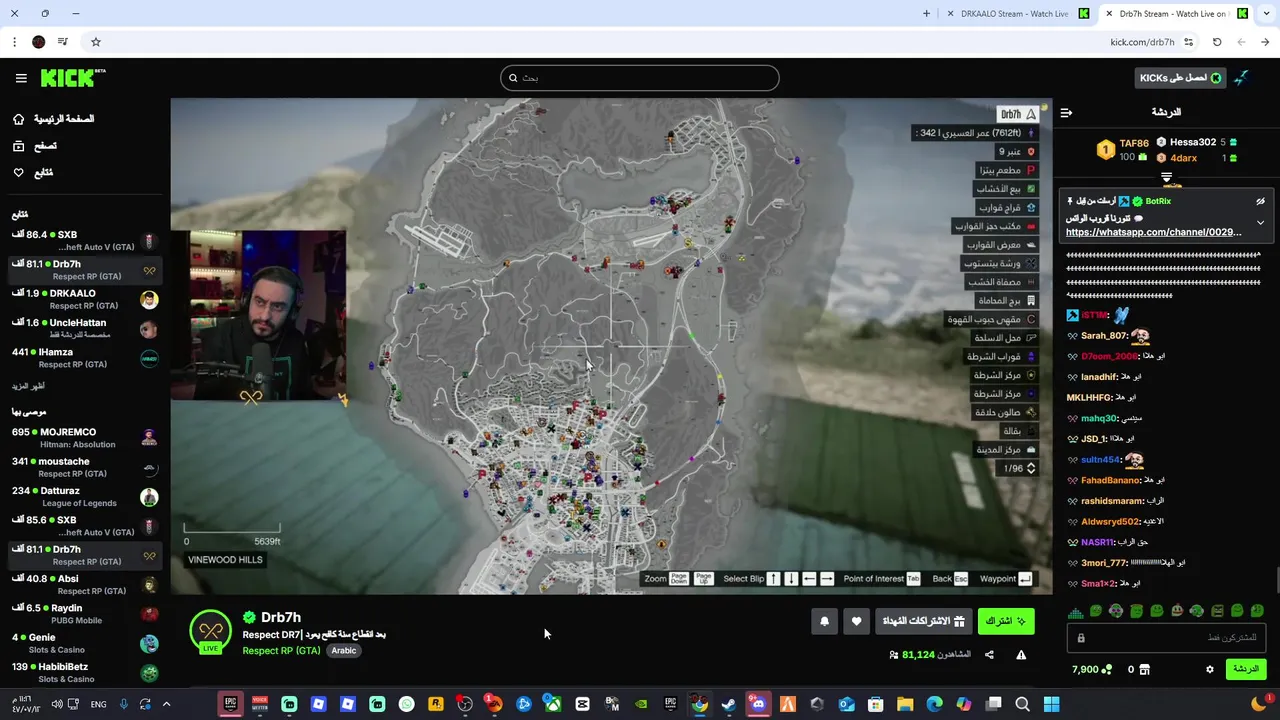Click the share stream icon
Viewport: 1280px width, 720px height.
(x=989, y=655)
